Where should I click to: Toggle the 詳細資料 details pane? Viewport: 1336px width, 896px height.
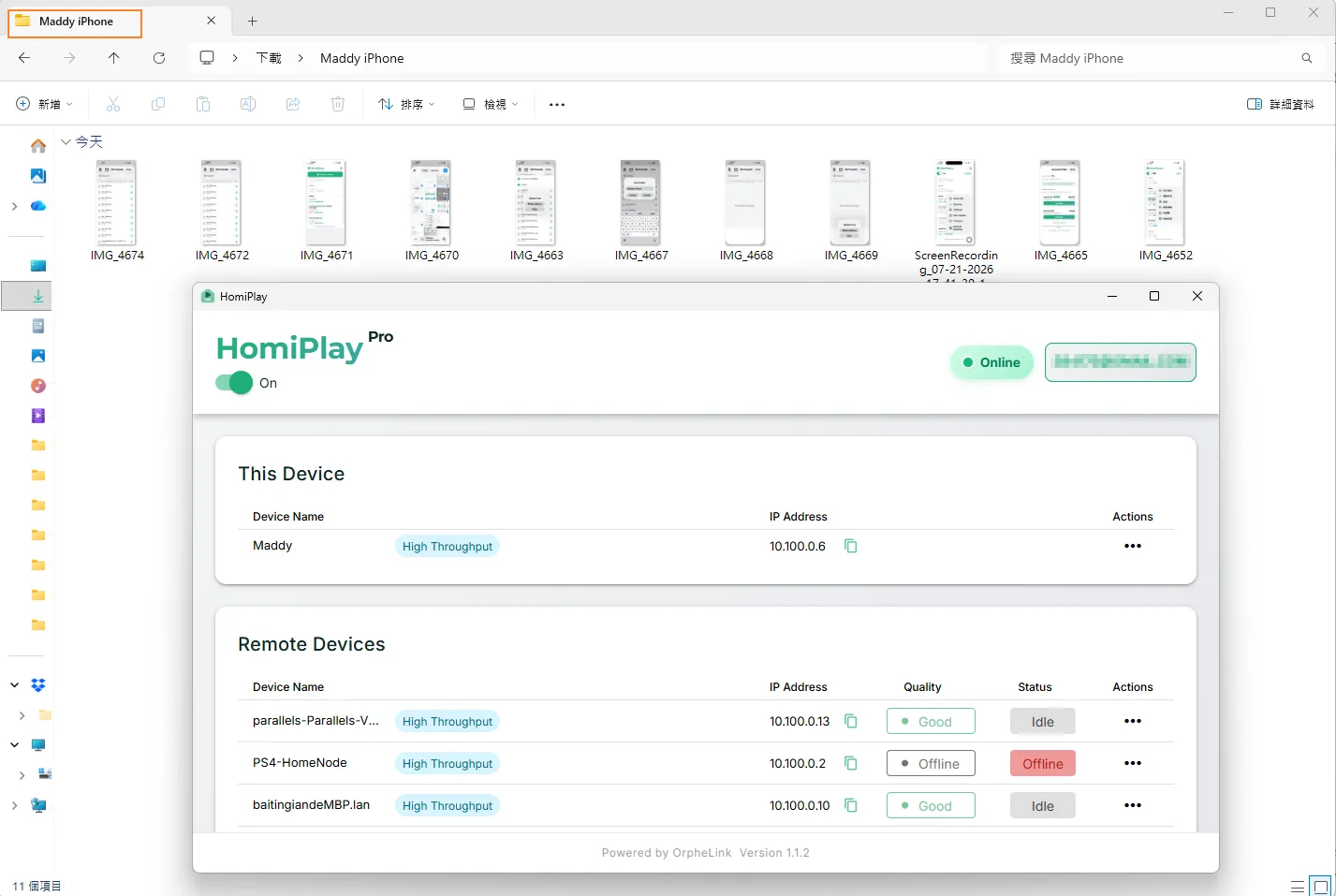point(1281,104)
